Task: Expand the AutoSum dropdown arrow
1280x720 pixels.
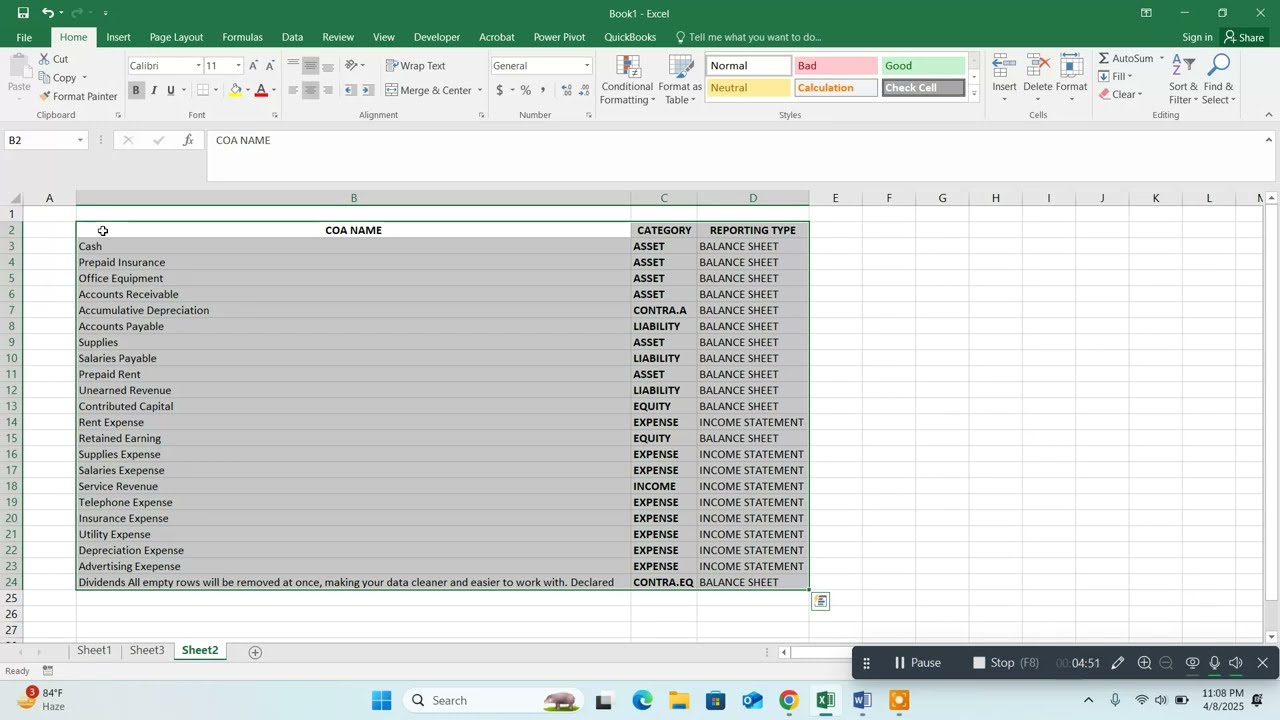Action: (1161, 59)
